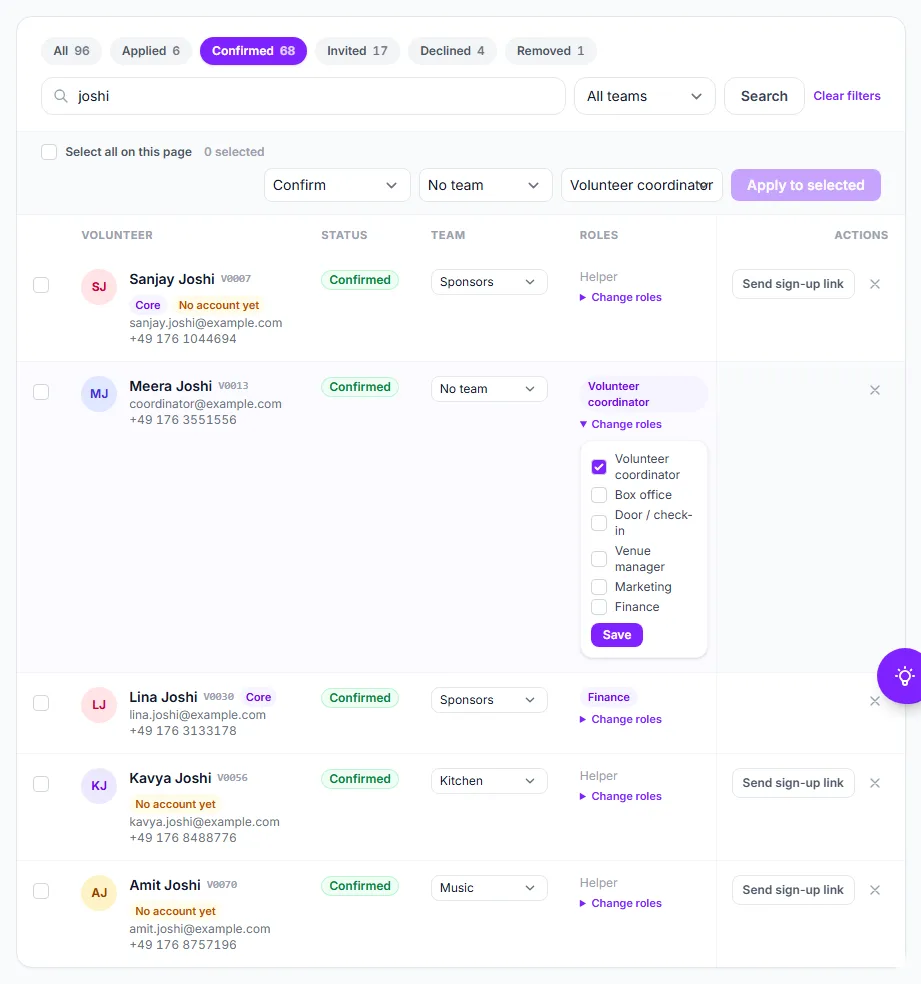Open the bulk No team dropdown
The width and height of the screenshot is (921, 984).
(485, 185)
